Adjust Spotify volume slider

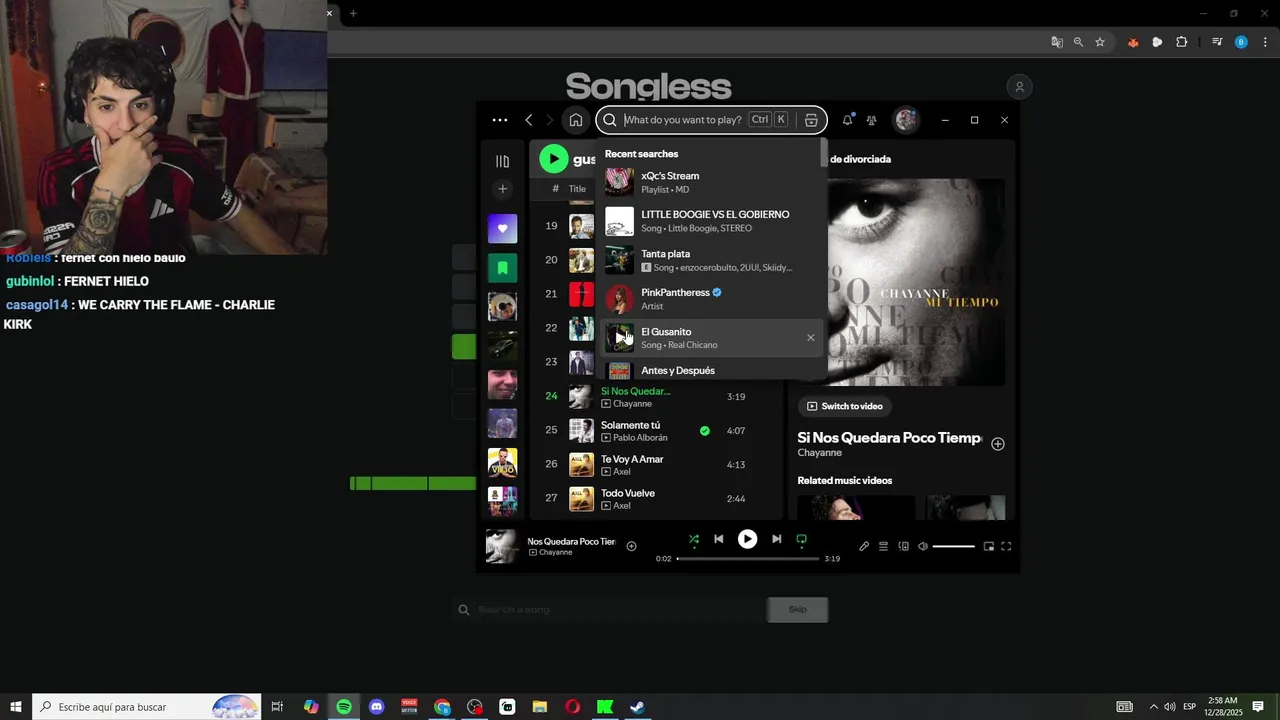click(954, 547)
